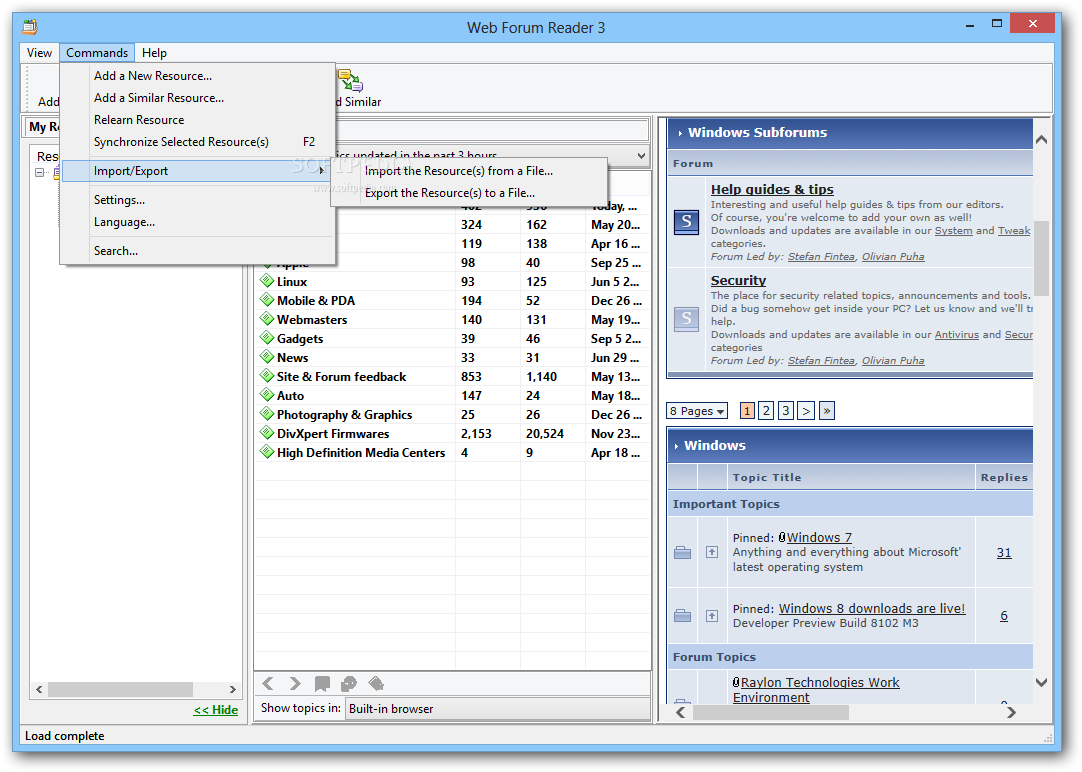Image resolution: width=1082 pixels, height=772 pixels.
Task: Click the bookmark icon below topic list
Action: (322, 683)
